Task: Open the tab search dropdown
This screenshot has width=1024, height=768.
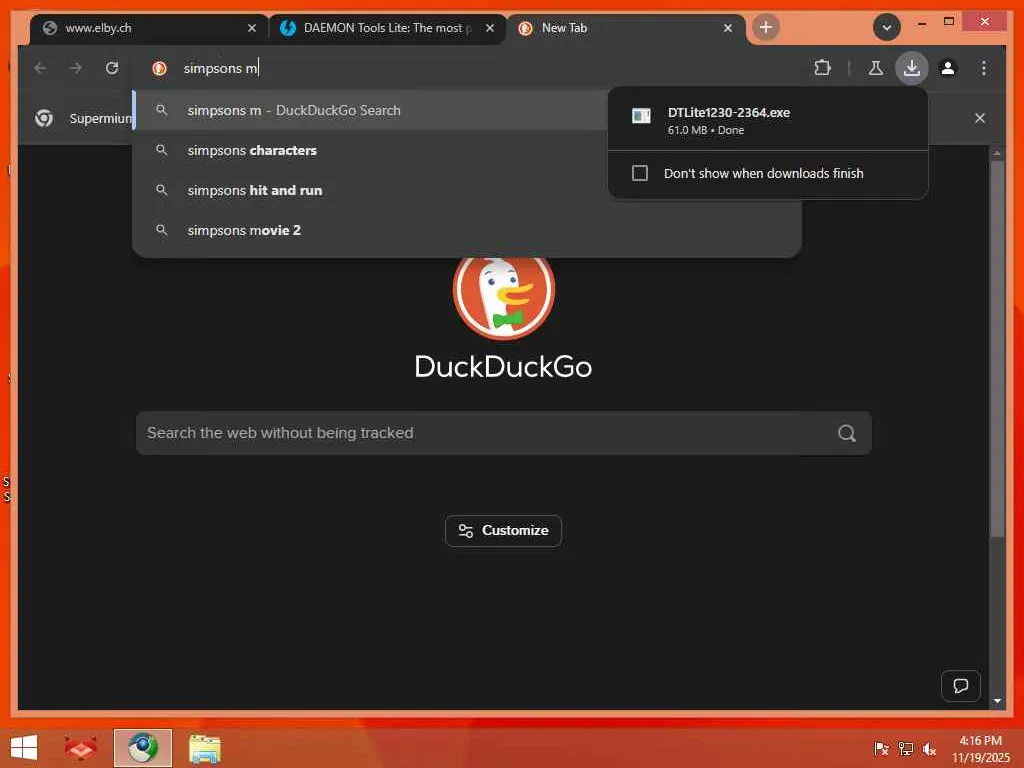Action: (886, 27)
